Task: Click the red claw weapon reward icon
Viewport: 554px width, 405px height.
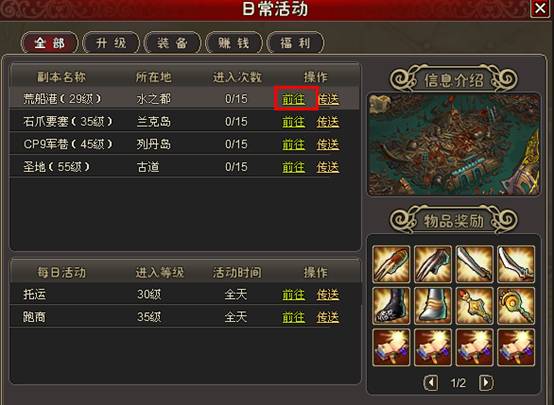Action: tap(391, 264)
